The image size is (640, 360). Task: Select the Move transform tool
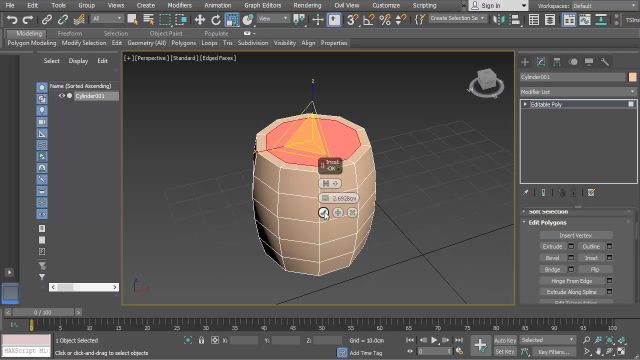pos(200,20)
